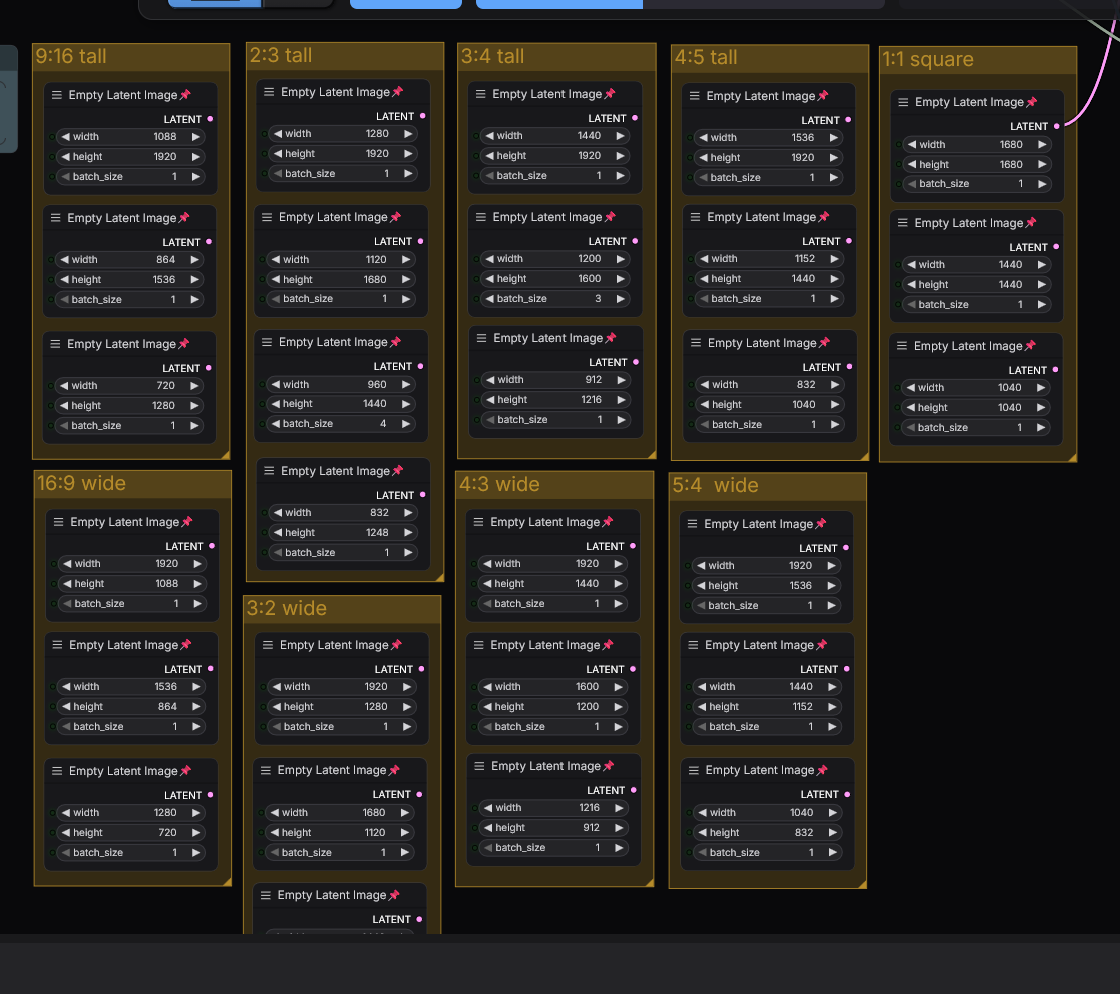Open menu icon of 4:3 wide node with width 1600
The width and height of the screenshot is (1120, 994).
click(x=479, y=645)
